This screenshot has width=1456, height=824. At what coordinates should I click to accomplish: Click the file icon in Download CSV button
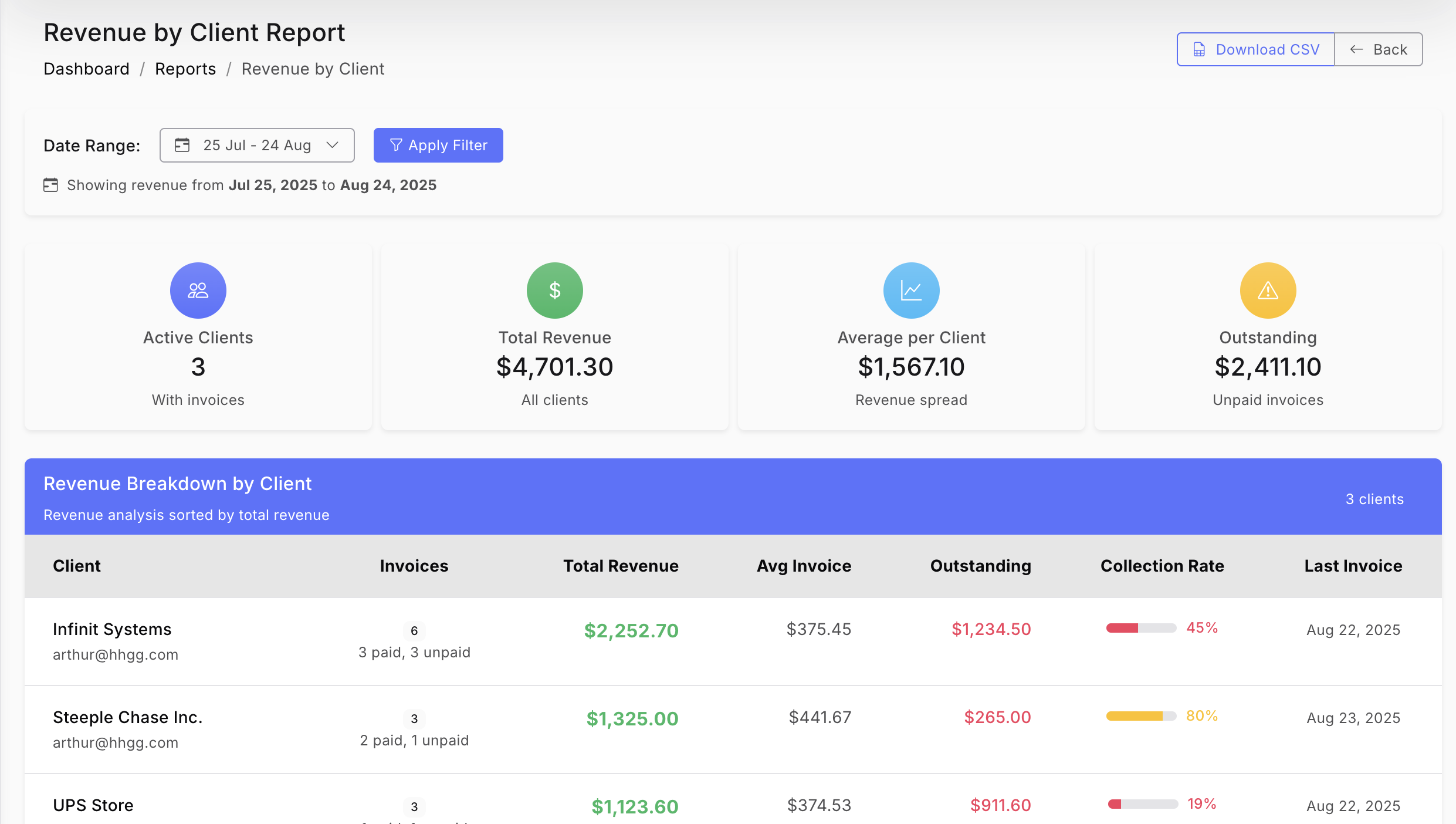(x=1199, y=50)
